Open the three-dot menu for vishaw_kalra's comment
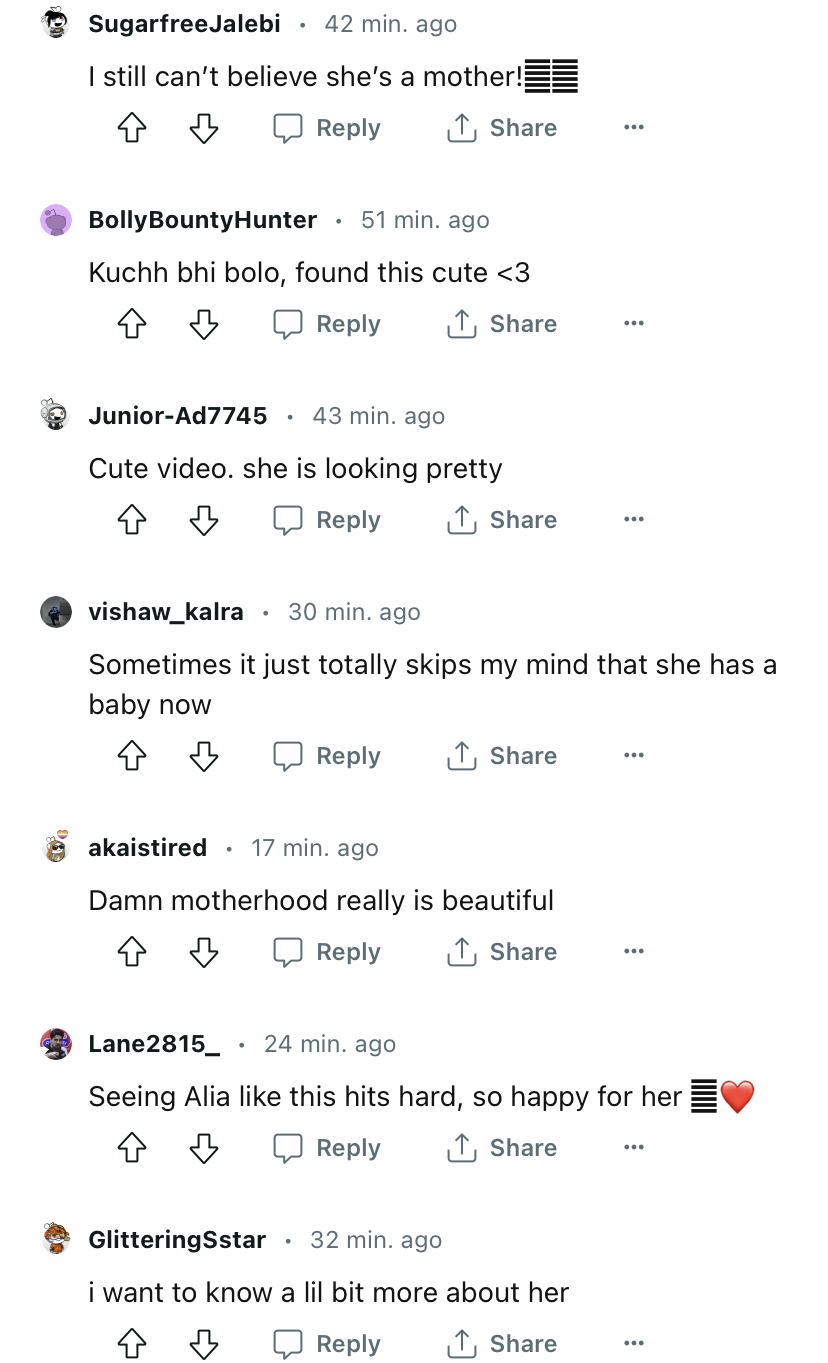828x1363 pixels. [633, 756]
